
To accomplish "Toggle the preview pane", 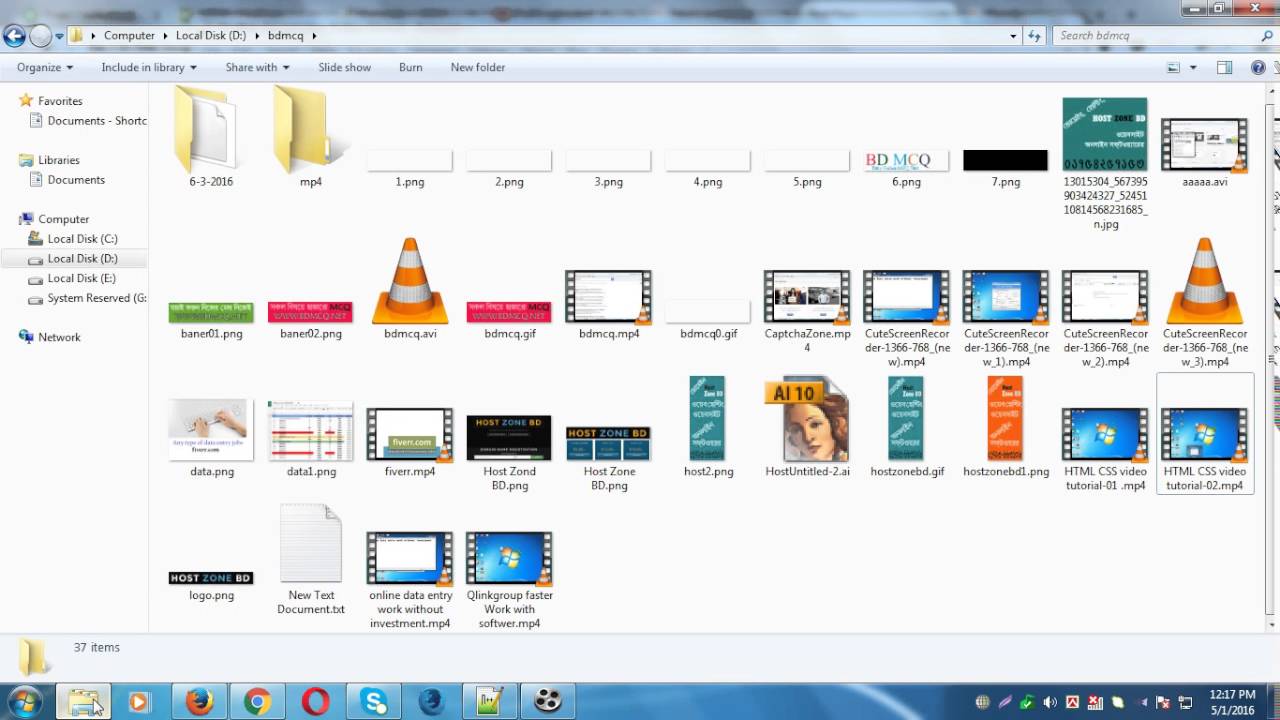I will pyautogui.click(x=1224, y=68).
